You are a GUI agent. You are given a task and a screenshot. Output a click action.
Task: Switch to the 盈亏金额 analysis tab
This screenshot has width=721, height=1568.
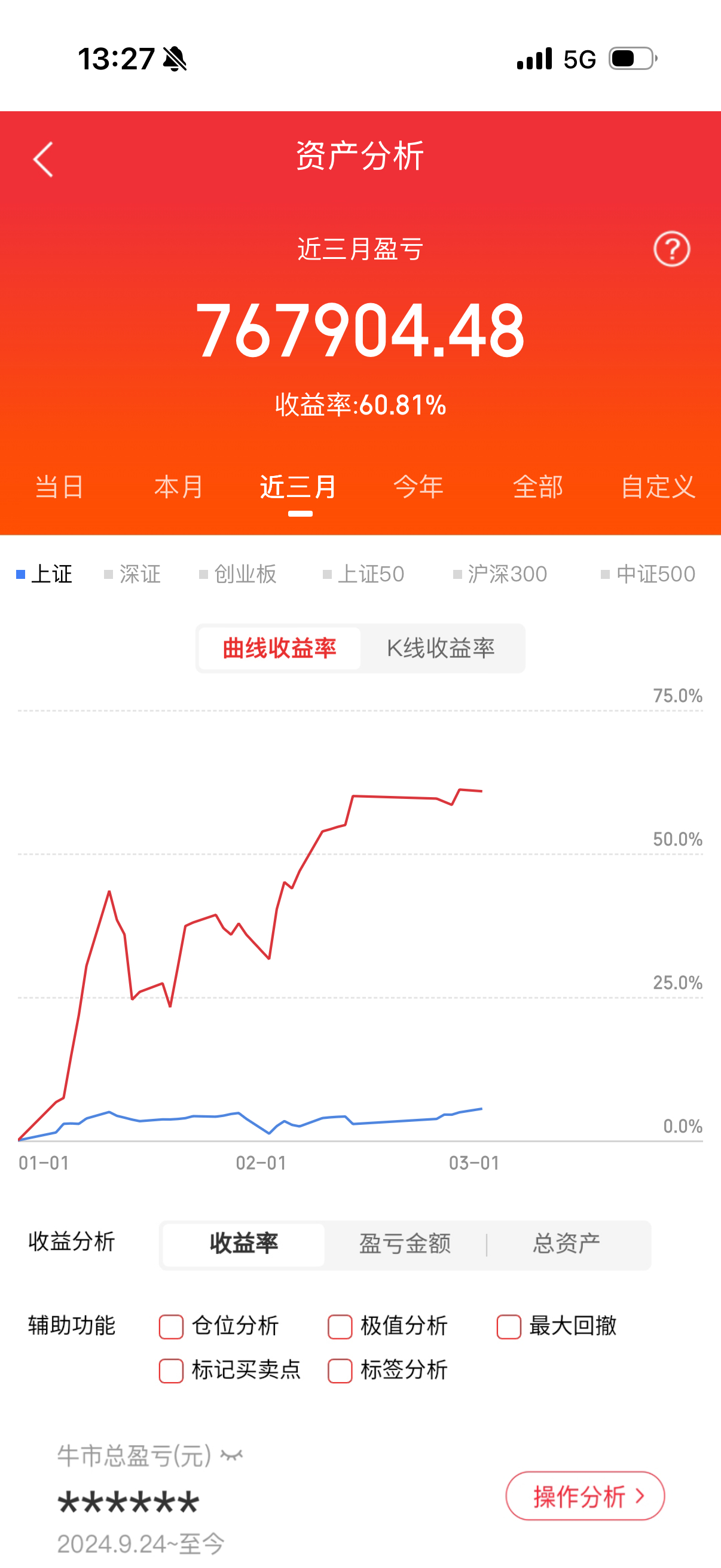[x=404, y=1244]
